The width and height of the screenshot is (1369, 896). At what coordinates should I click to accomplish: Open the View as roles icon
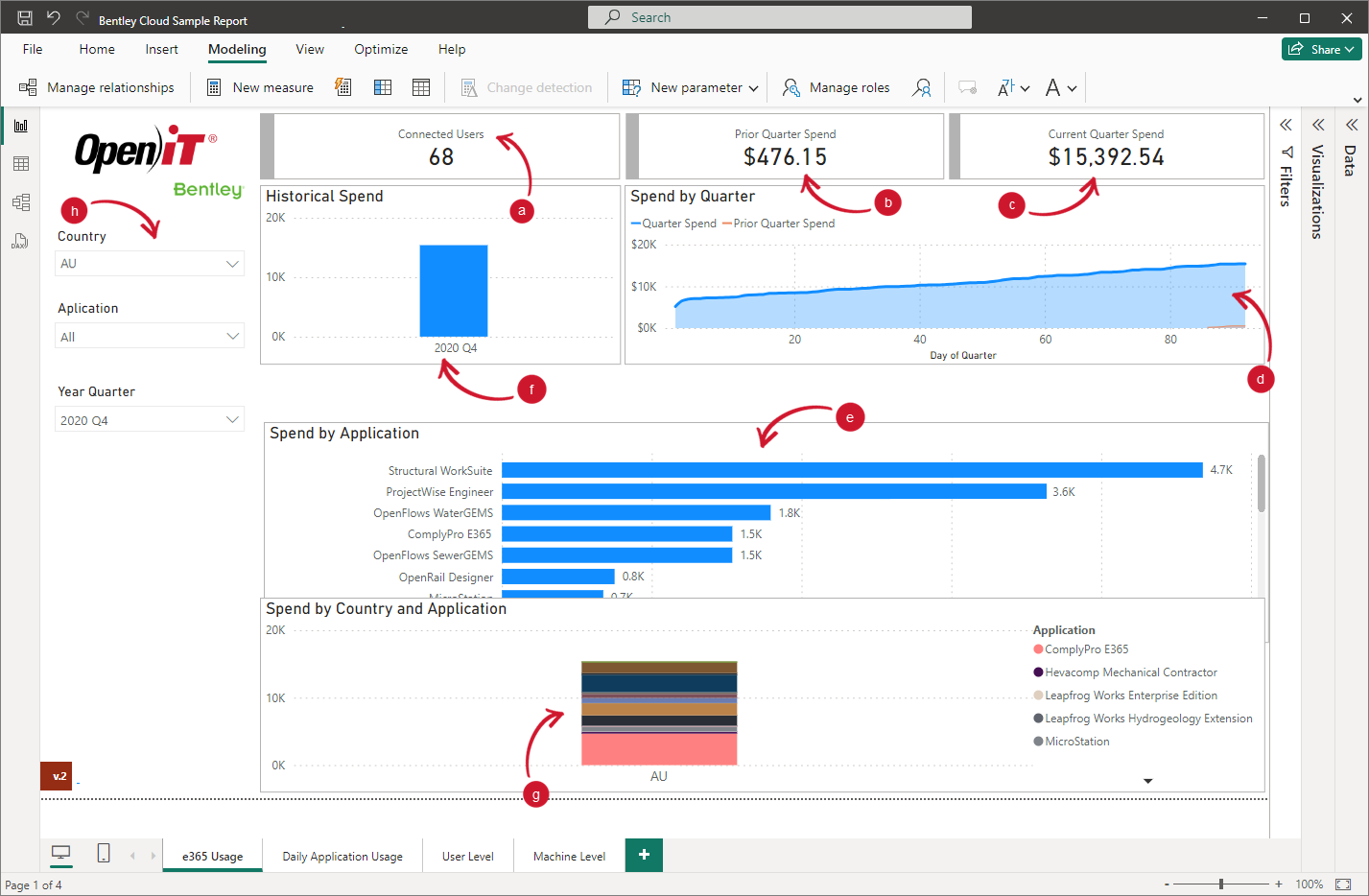pyautogui.click(x=921, y=87)
